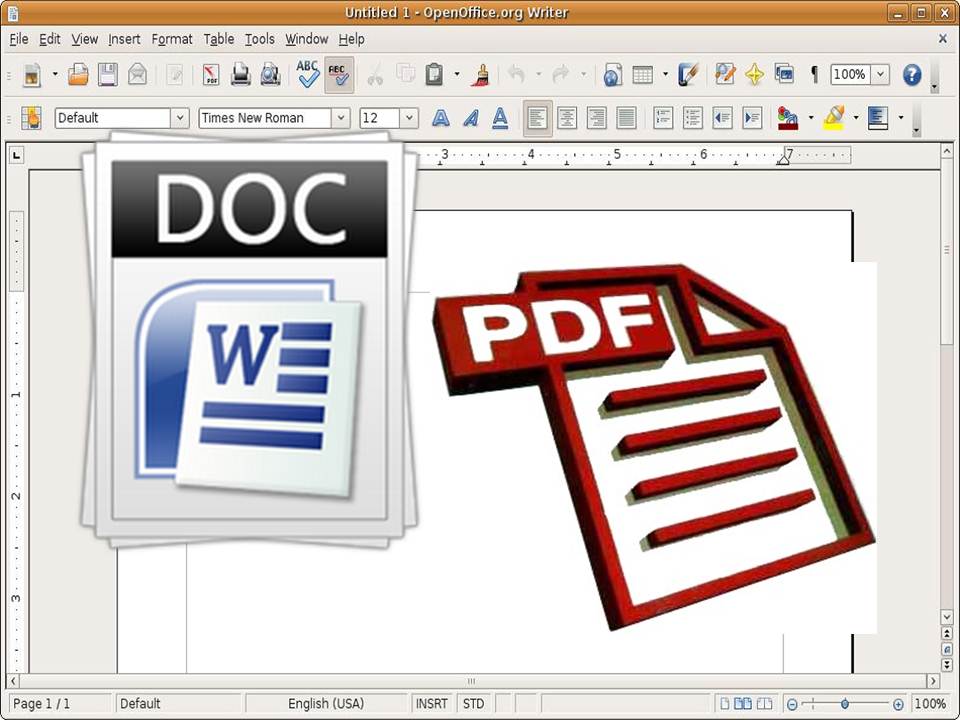Insert a Table using the grid icon
Image resolution: width=960 pixels, height=720 pixels.
(x=642, y=75)
